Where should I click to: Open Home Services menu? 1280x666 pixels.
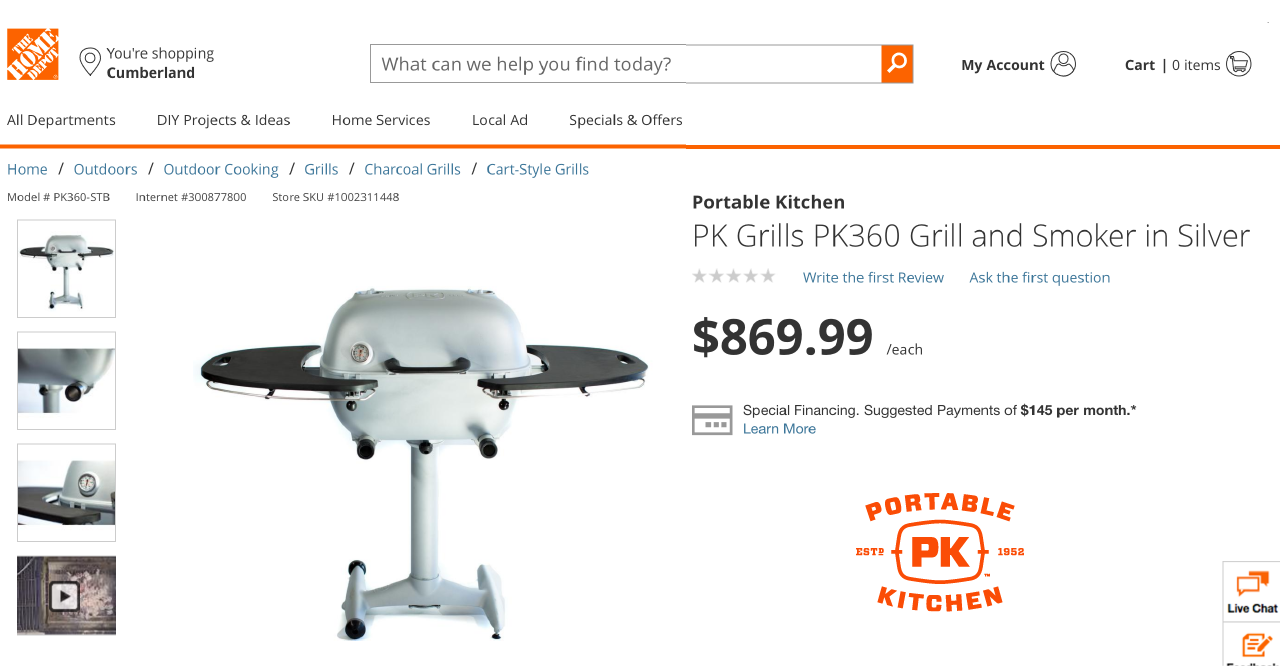point(381,120)
